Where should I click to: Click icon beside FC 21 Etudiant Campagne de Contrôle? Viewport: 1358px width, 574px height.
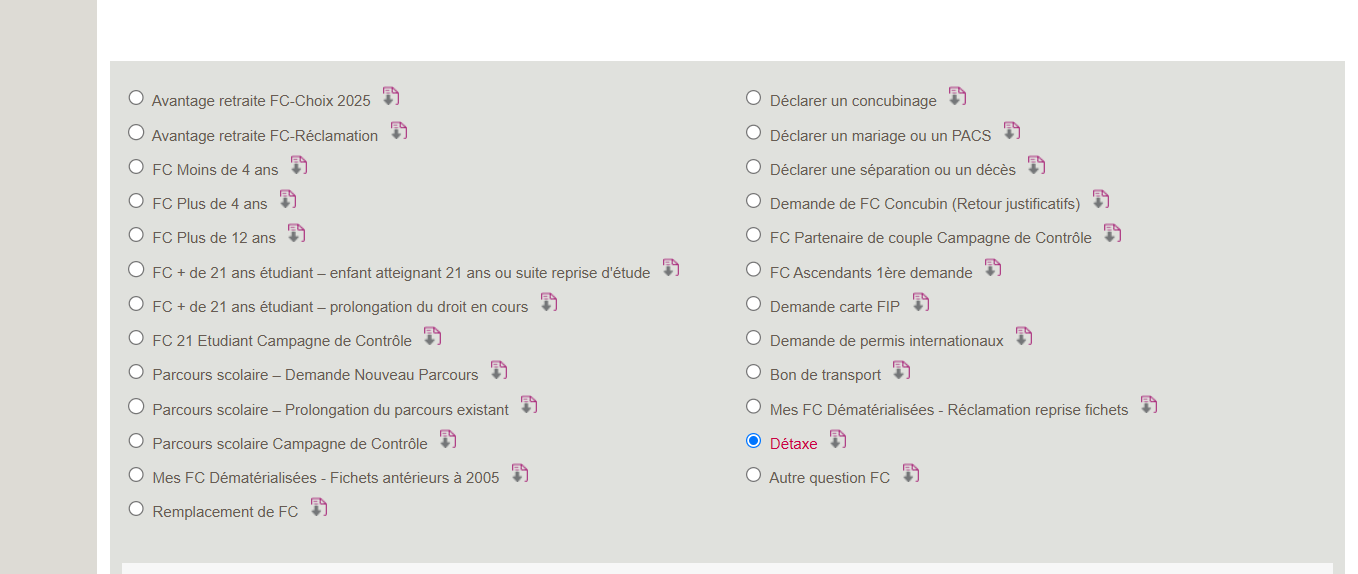click(x=432, y=337)
